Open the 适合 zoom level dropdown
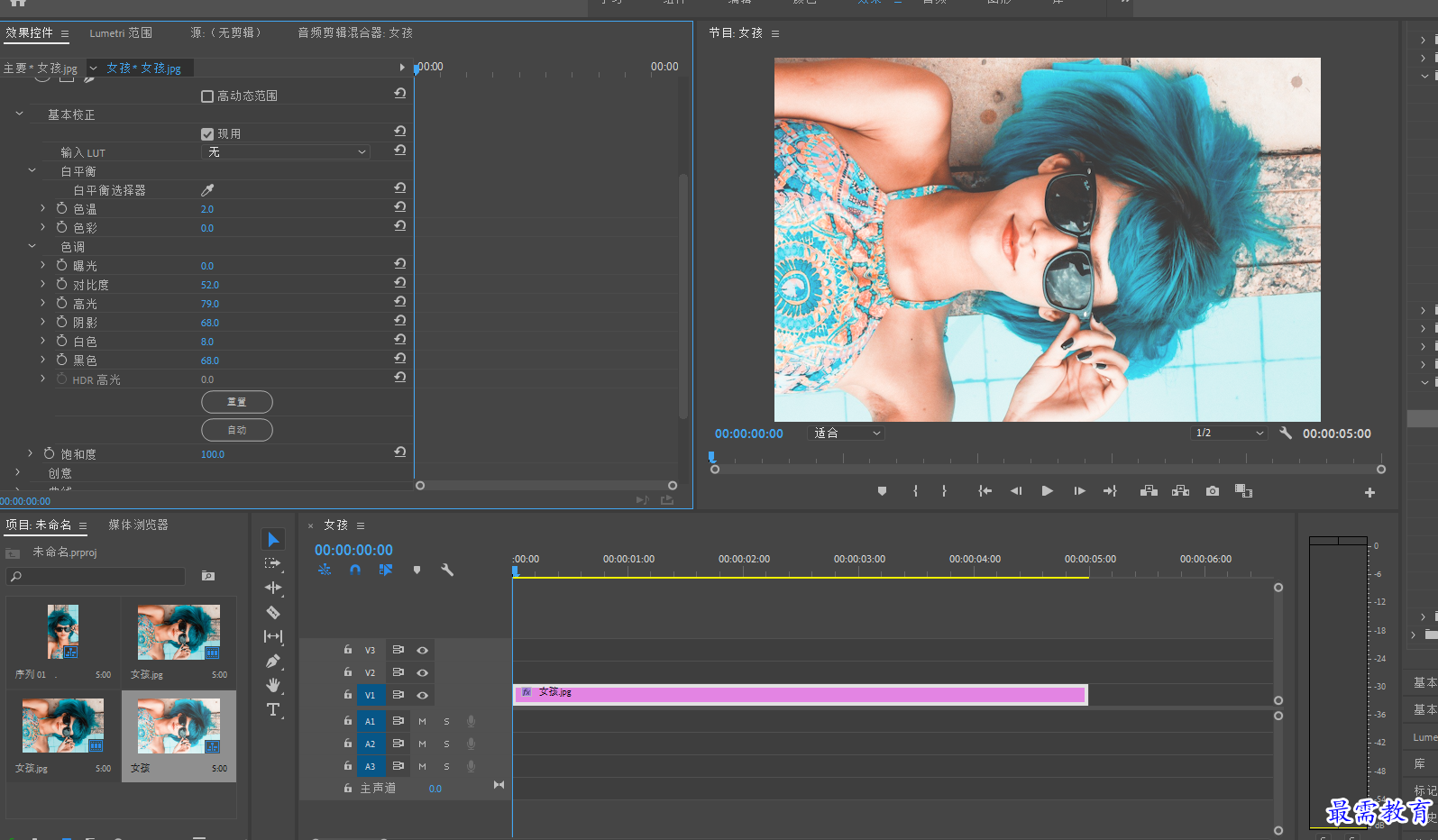 click(x=847, y=434)
